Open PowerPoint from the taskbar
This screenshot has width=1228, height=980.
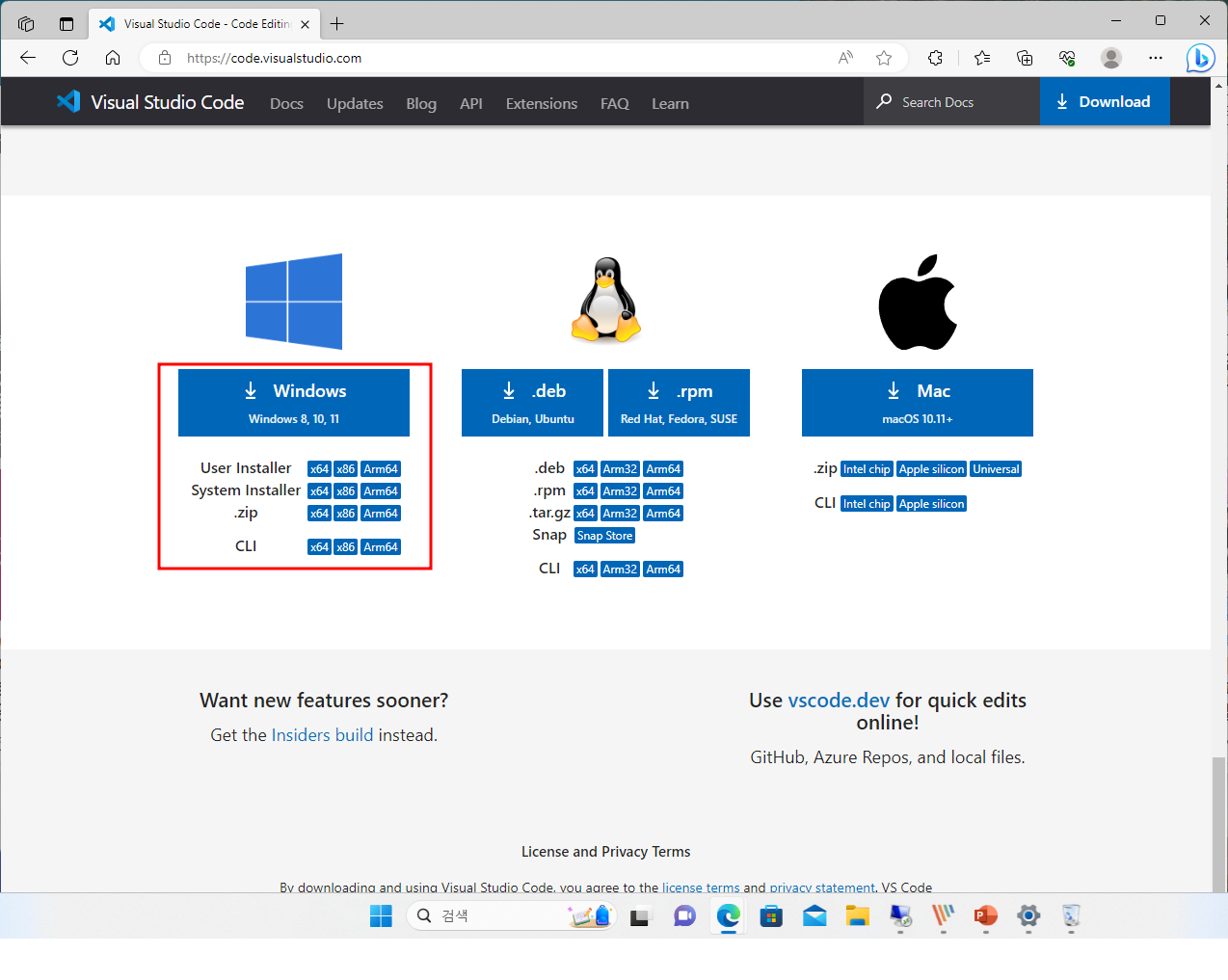coord(985,915)
